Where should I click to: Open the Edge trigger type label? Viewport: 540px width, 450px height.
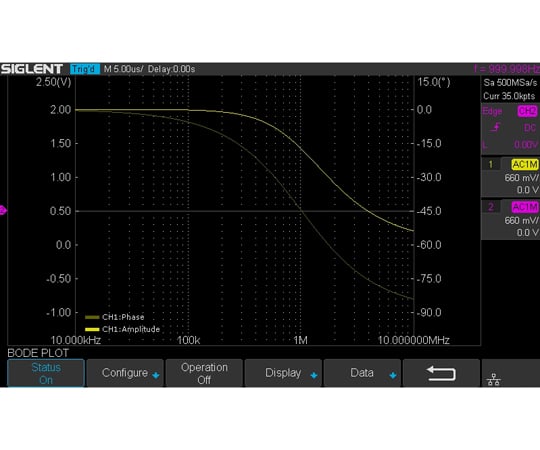coord(492,111)
